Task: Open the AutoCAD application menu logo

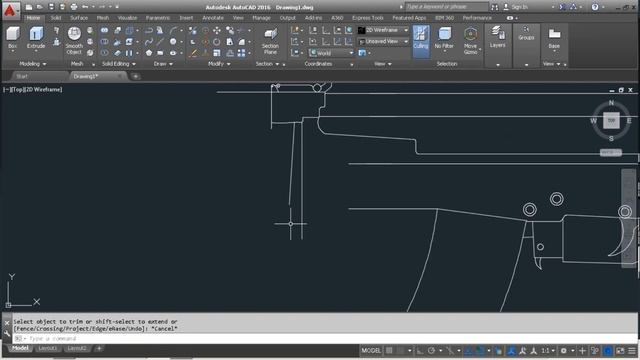Action: [10, 10]
